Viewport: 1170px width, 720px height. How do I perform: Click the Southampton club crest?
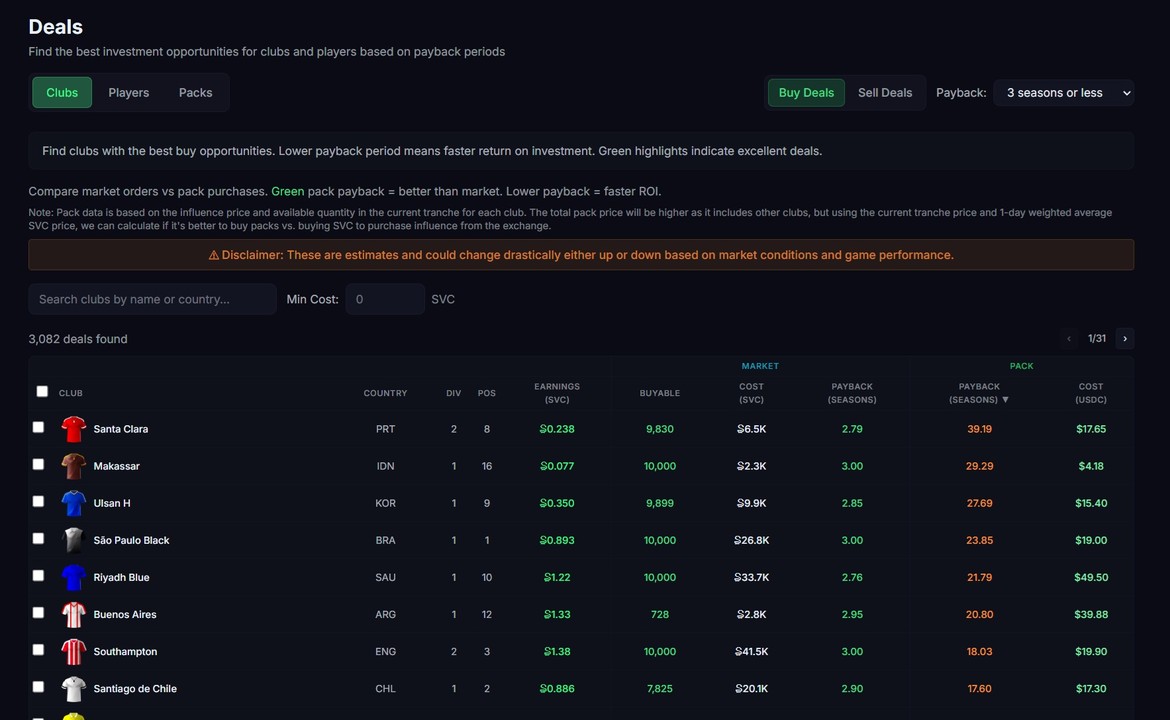73,651
